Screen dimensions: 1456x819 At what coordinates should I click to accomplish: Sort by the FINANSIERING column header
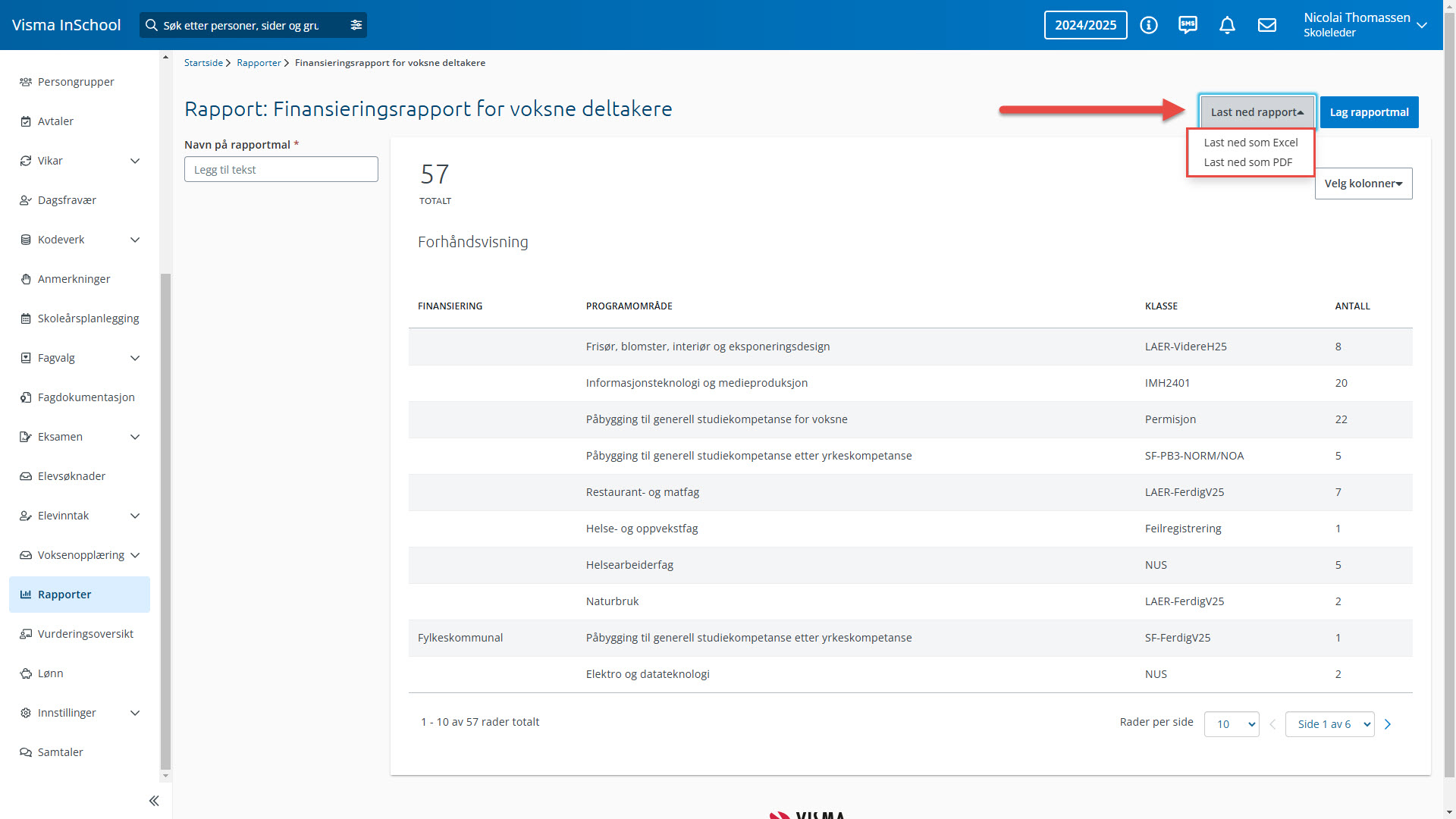point(450,306)
